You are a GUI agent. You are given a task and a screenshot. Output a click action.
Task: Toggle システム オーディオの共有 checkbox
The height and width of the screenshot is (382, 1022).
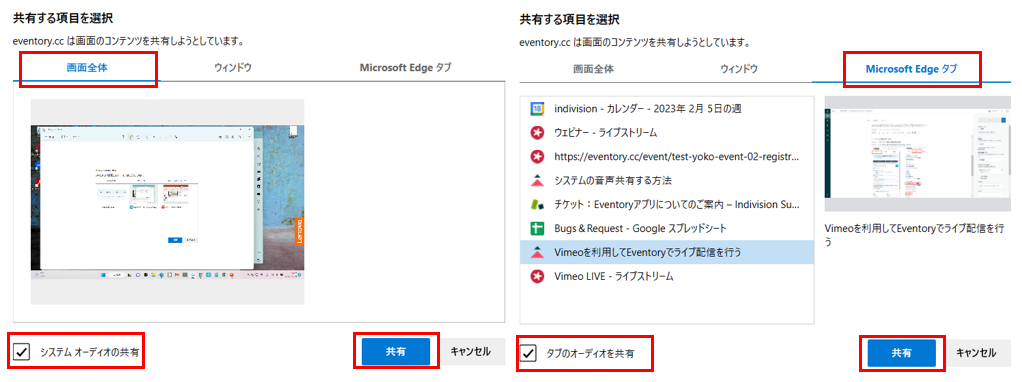coord(22,352)
